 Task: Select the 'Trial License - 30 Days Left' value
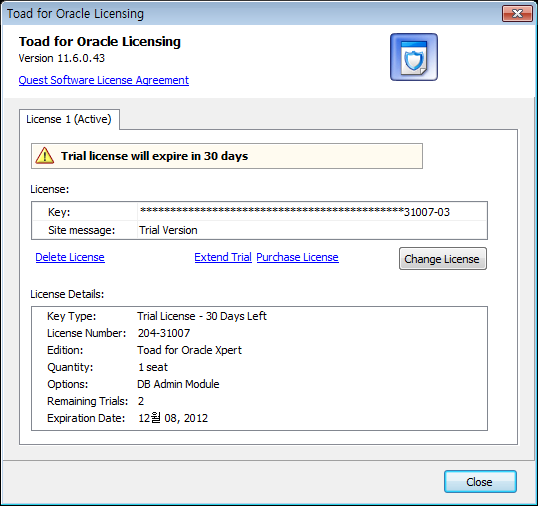tap(202, 316)
